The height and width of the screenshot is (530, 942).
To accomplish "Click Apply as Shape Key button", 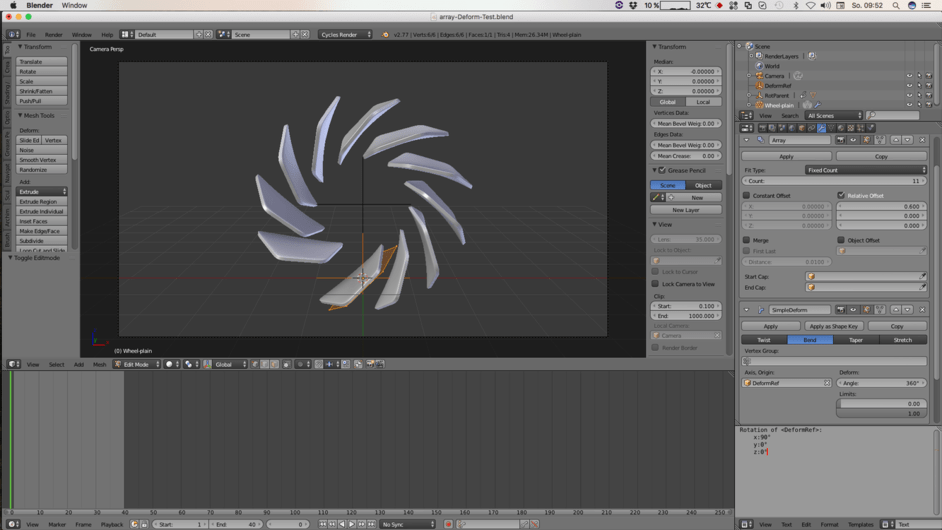I will tap(833, 326).
